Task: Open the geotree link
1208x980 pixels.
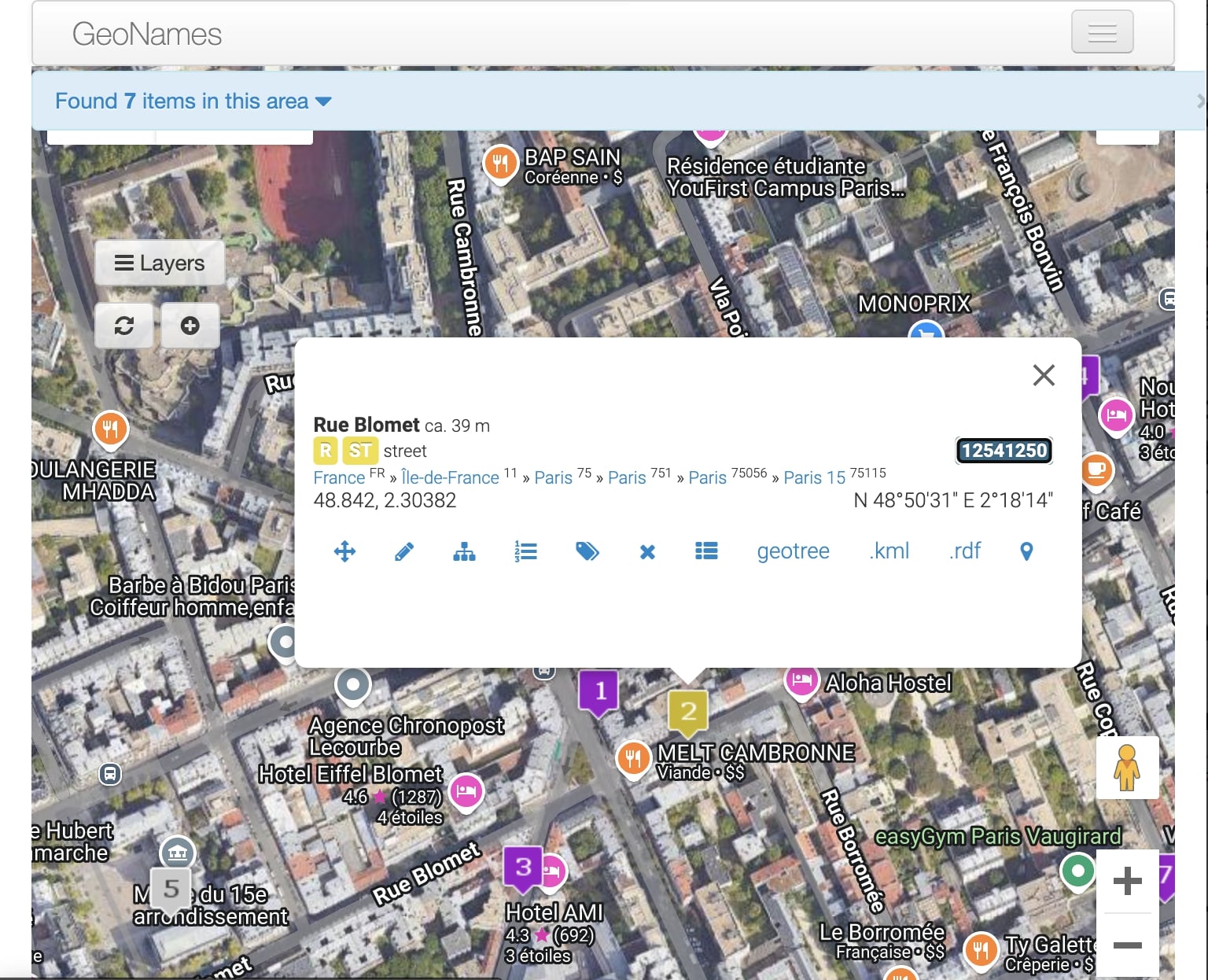Action: [x=793, y=551]
